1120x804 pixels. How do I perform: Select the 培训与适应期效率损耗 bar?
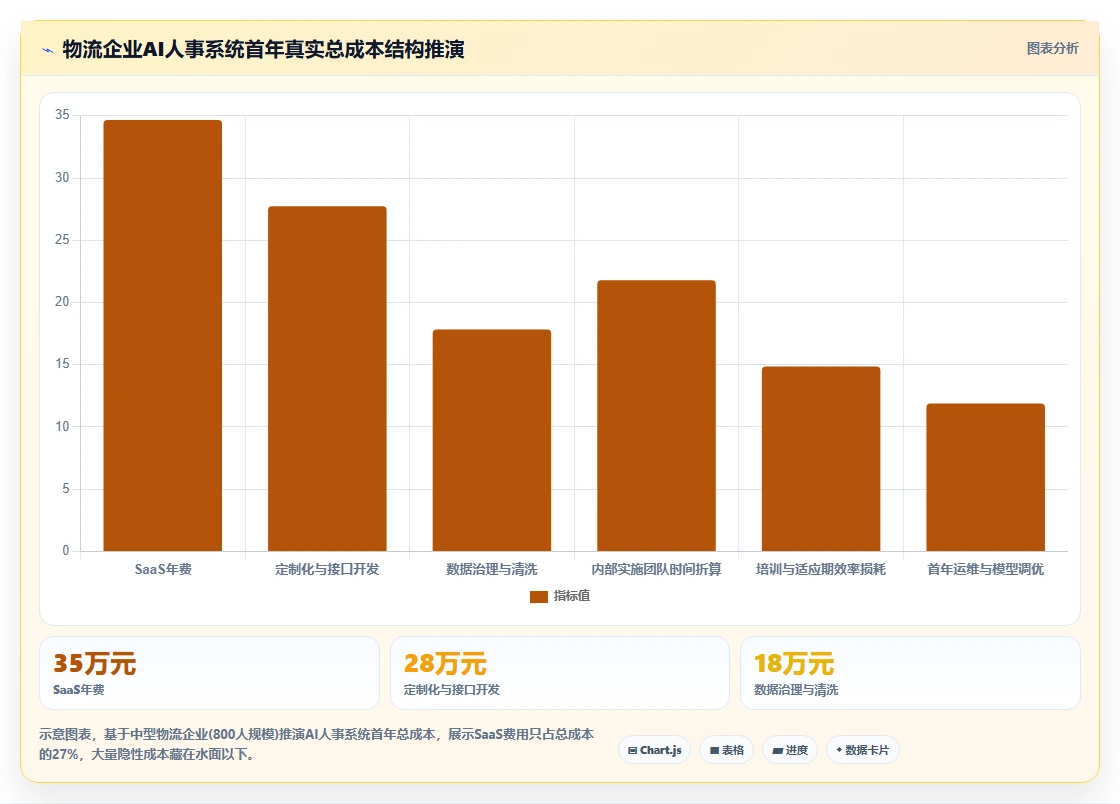(821, 458)
